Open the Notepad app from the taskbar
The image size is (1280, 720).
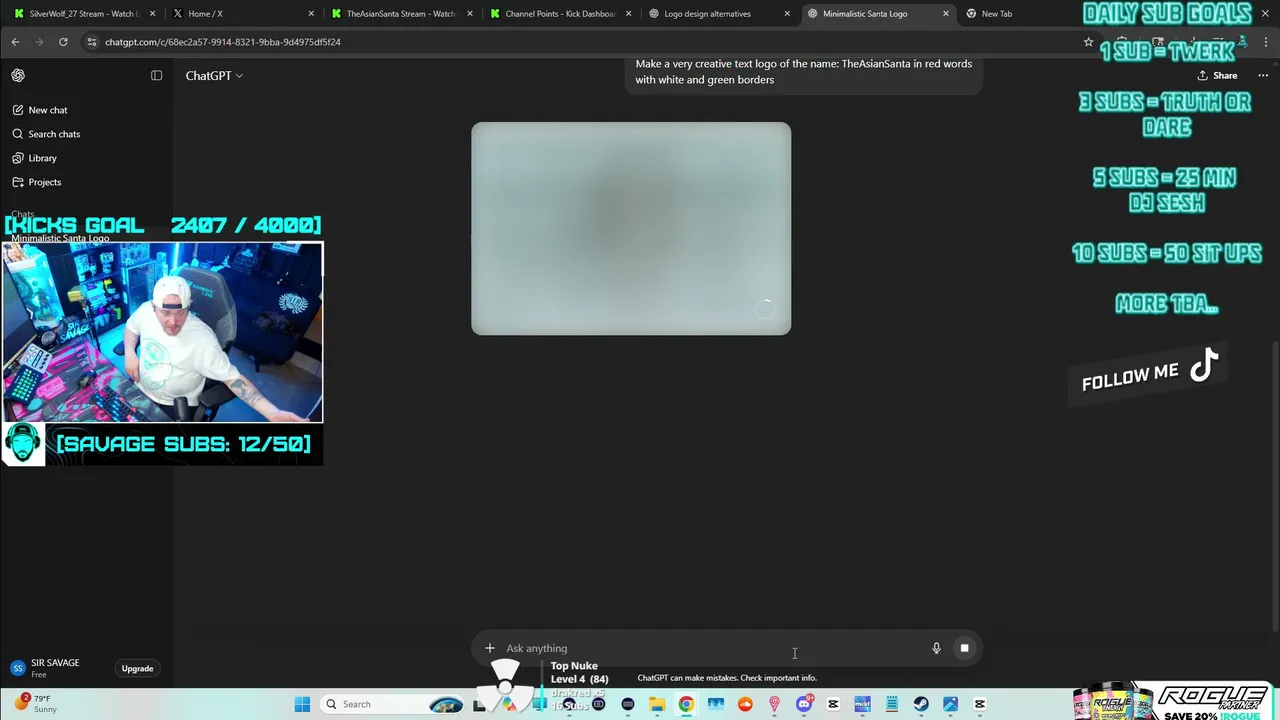tap(892, 704)
